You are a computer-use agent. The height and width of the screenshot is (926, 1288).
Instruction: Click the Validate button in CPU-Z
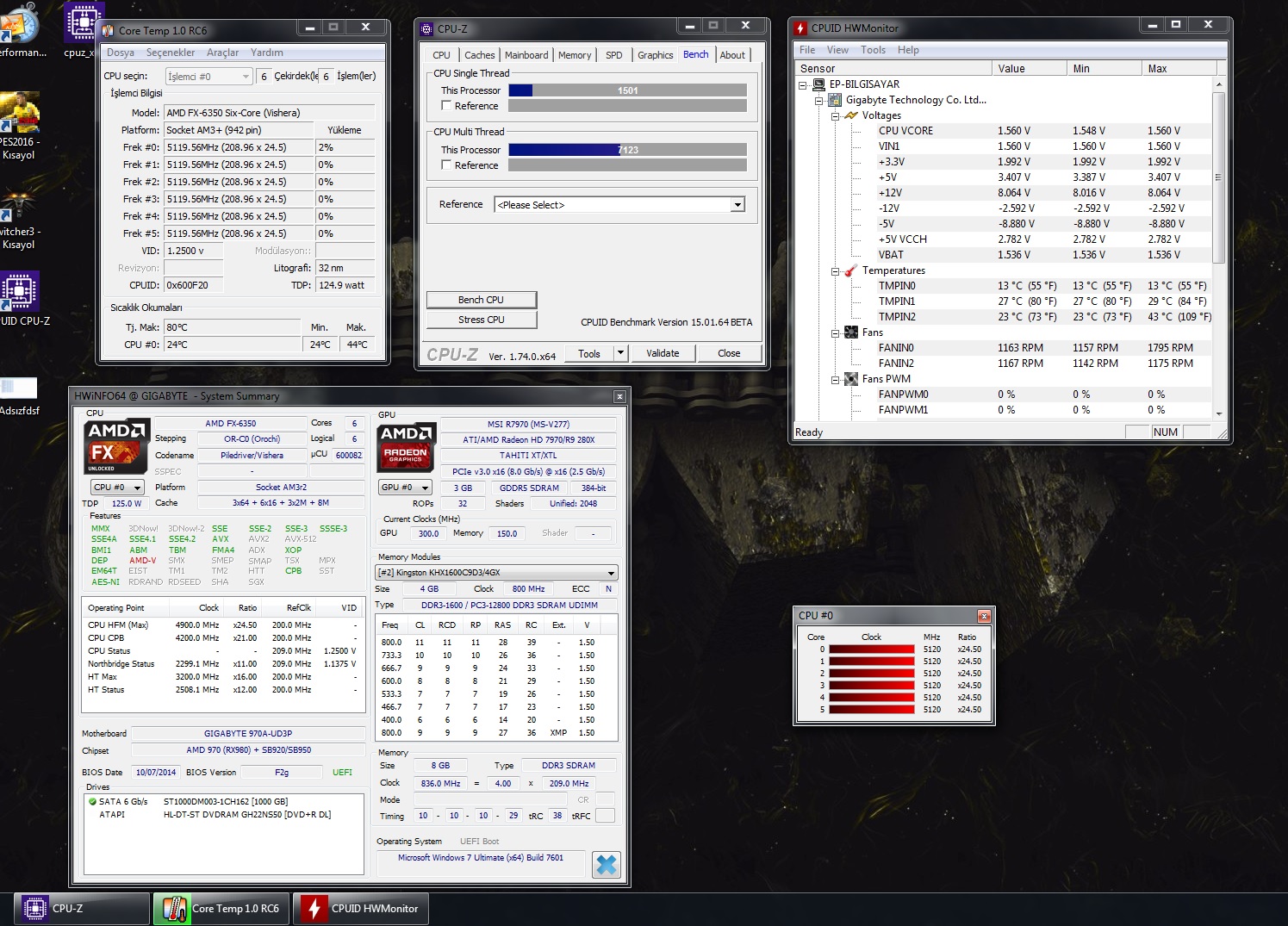click(x=663, y=353)
